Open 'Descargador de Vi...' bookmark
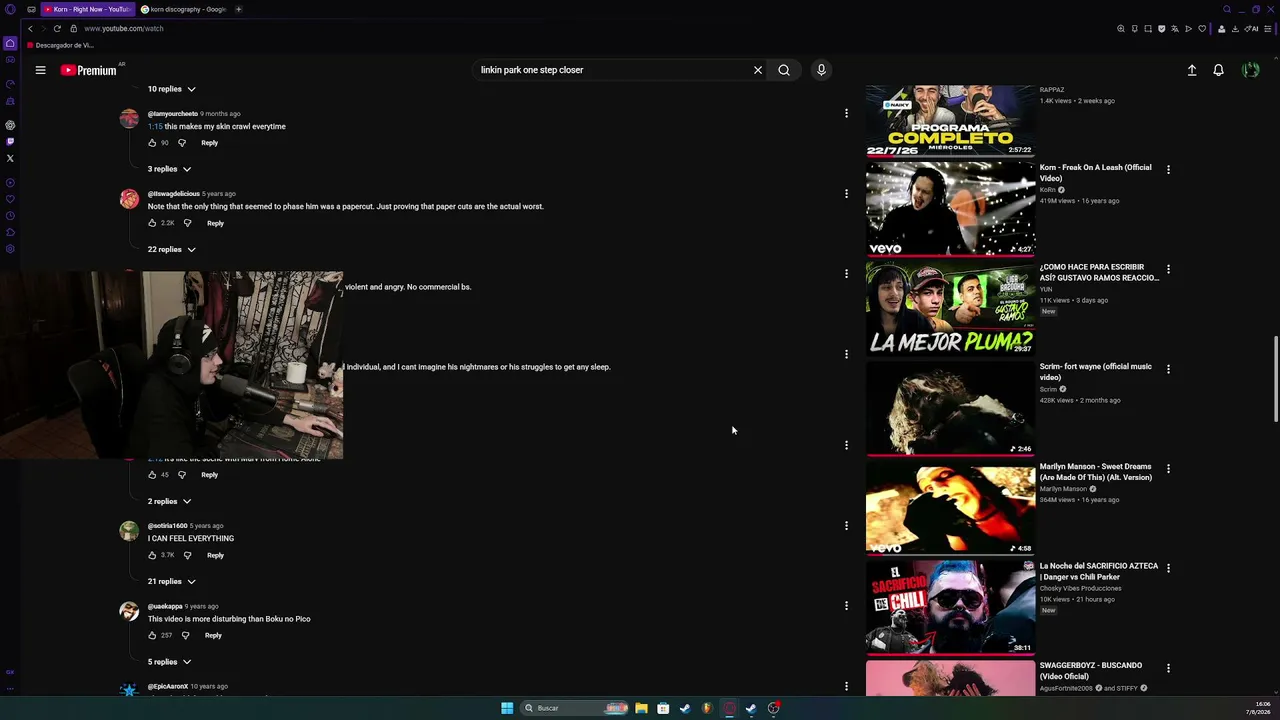 (60, 45)
